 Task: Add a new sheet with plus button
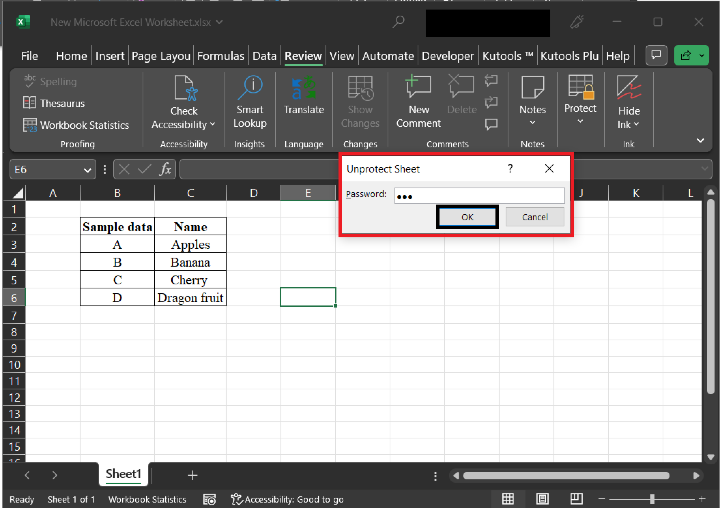tap(192, 475)
